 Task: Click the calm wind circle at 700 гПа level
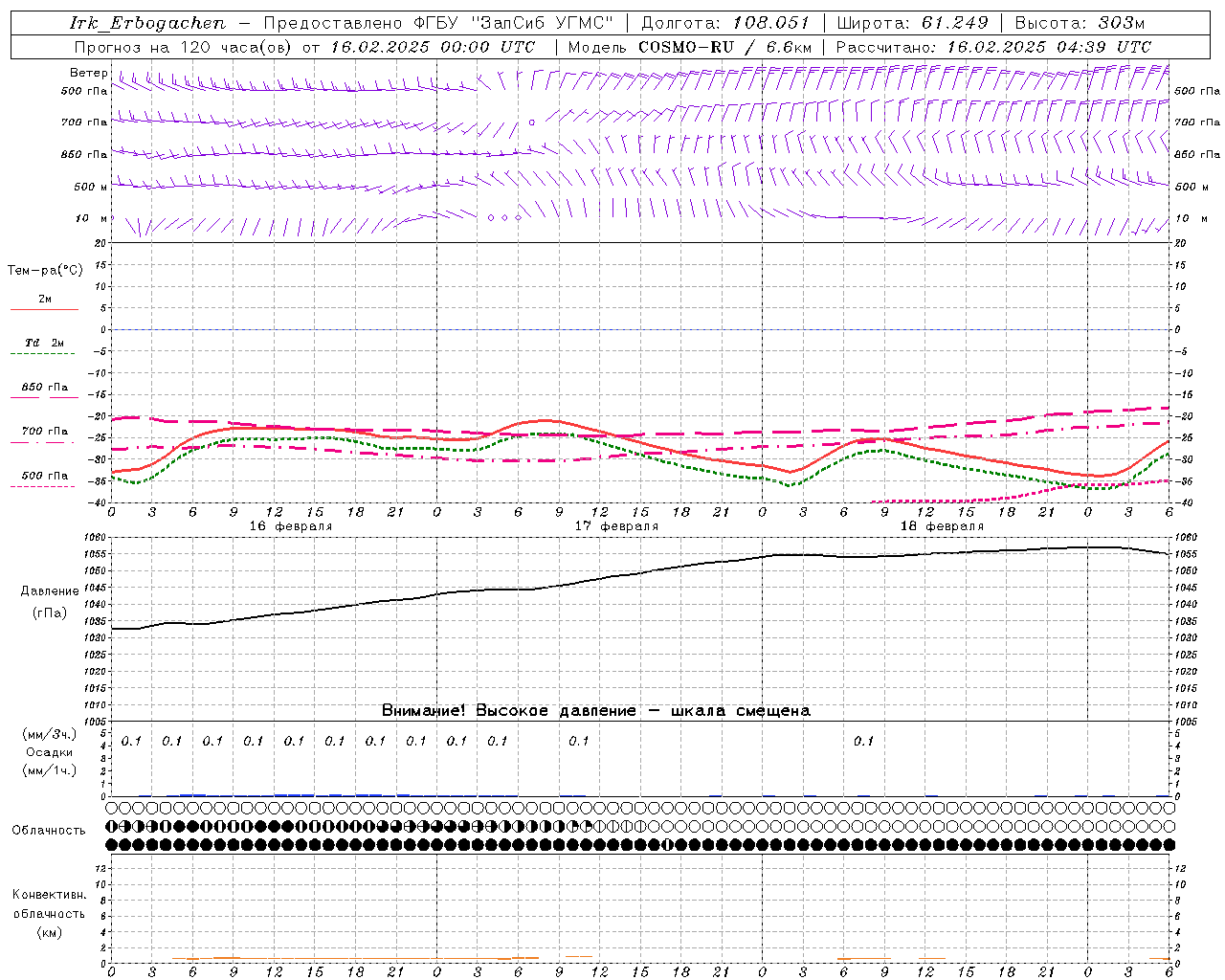tap(532, 122)
